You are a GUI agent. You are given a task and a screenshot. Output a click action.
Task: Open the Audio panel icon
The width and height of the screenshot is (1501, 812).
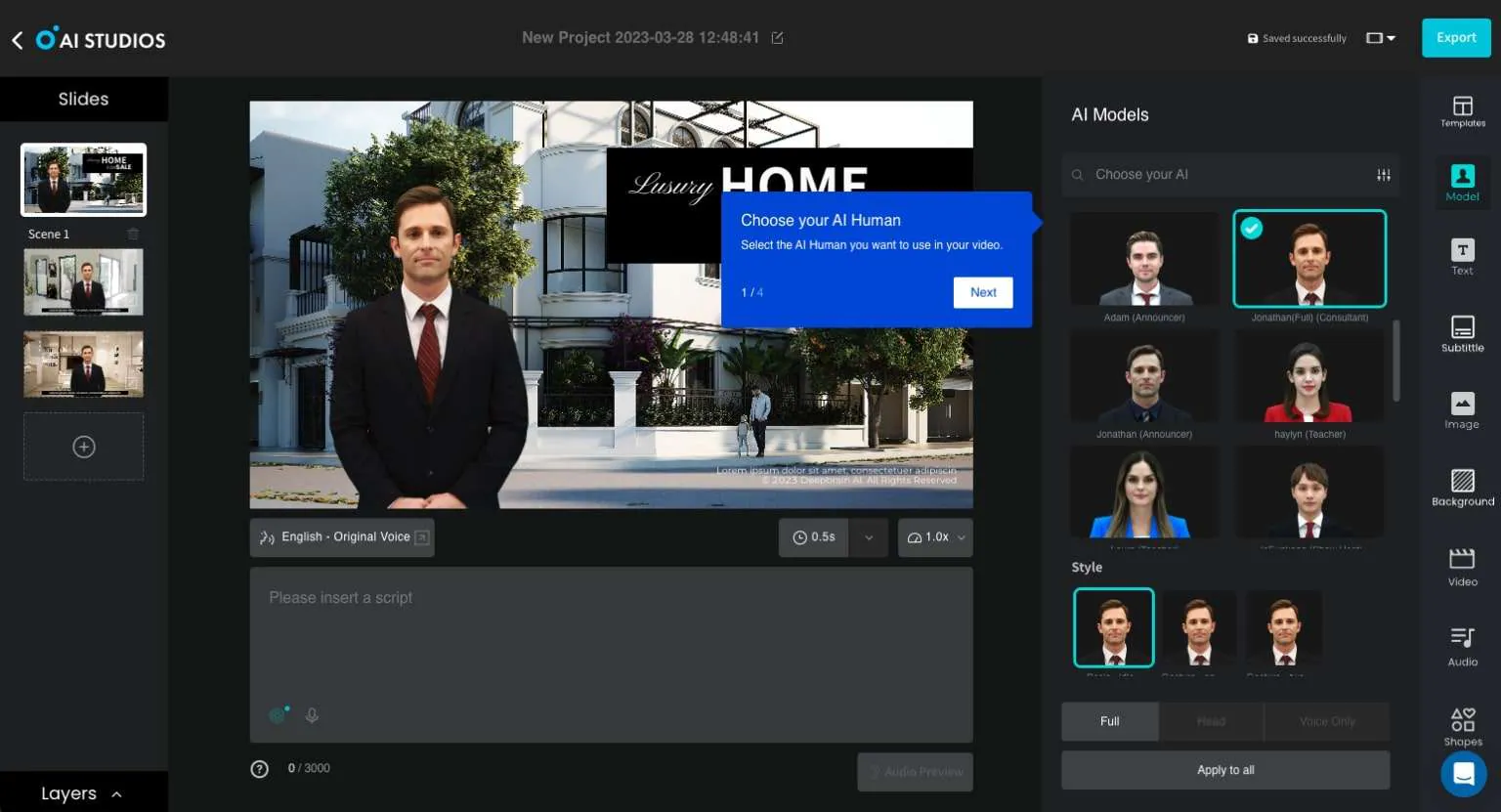click(1462, 646)
